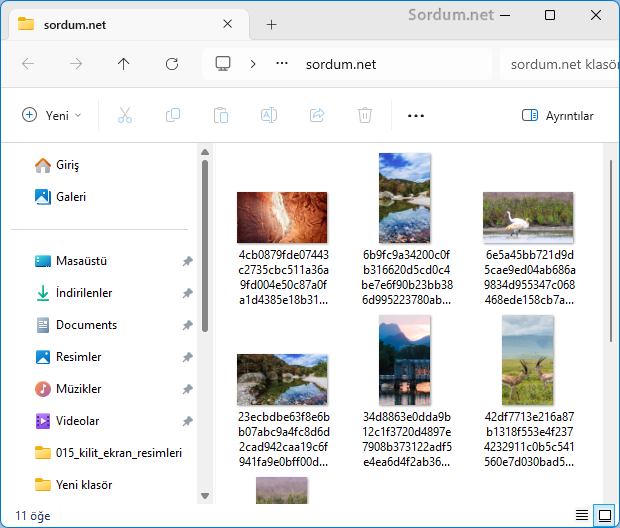The height and width of the screenshot is (528, 620).
Task: Select the canyon image thumbnail 4cb0879fde07443
Action: coord(282,218)
